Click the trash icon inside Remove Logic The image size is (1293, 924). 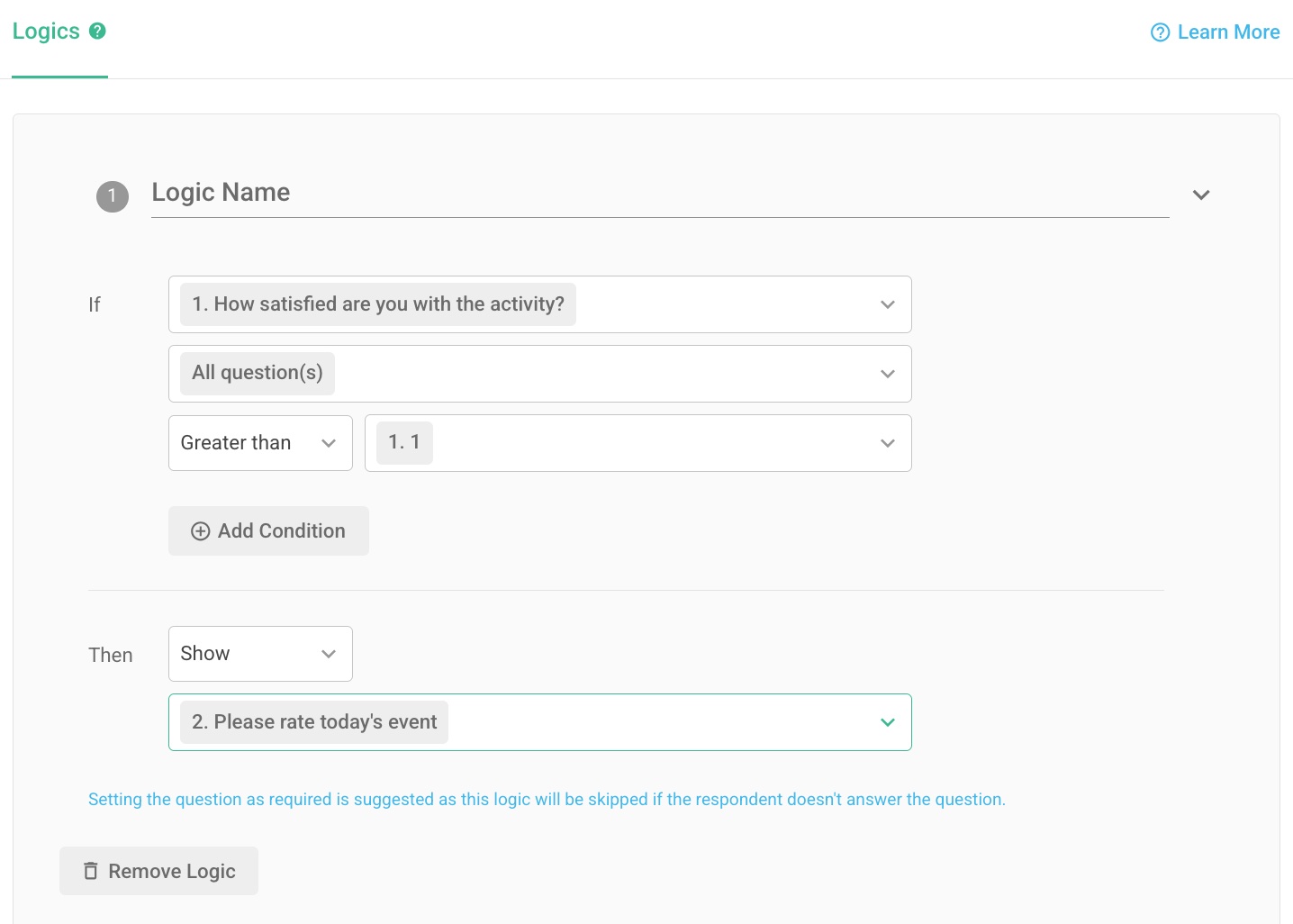coord(91,871)
